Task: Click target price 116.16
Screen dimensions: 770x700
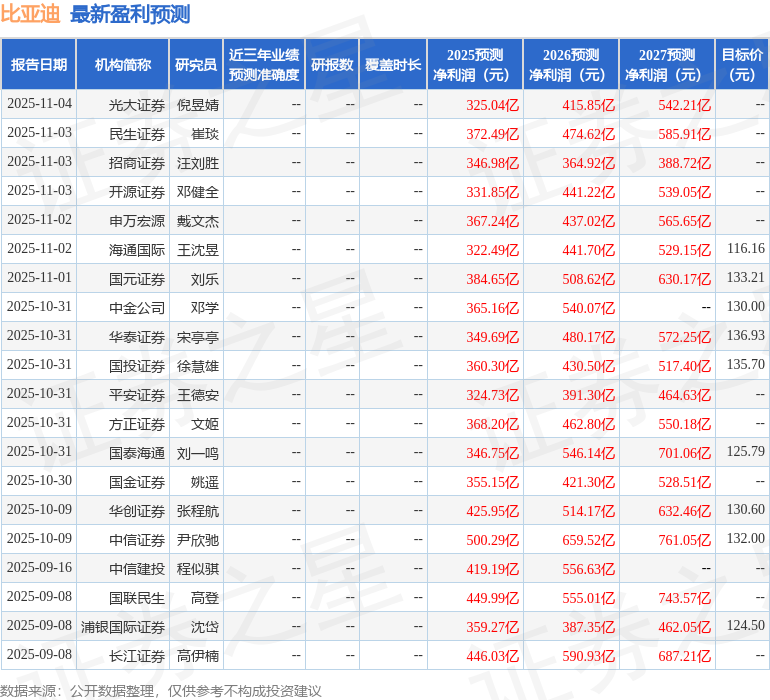Action: 745,248
